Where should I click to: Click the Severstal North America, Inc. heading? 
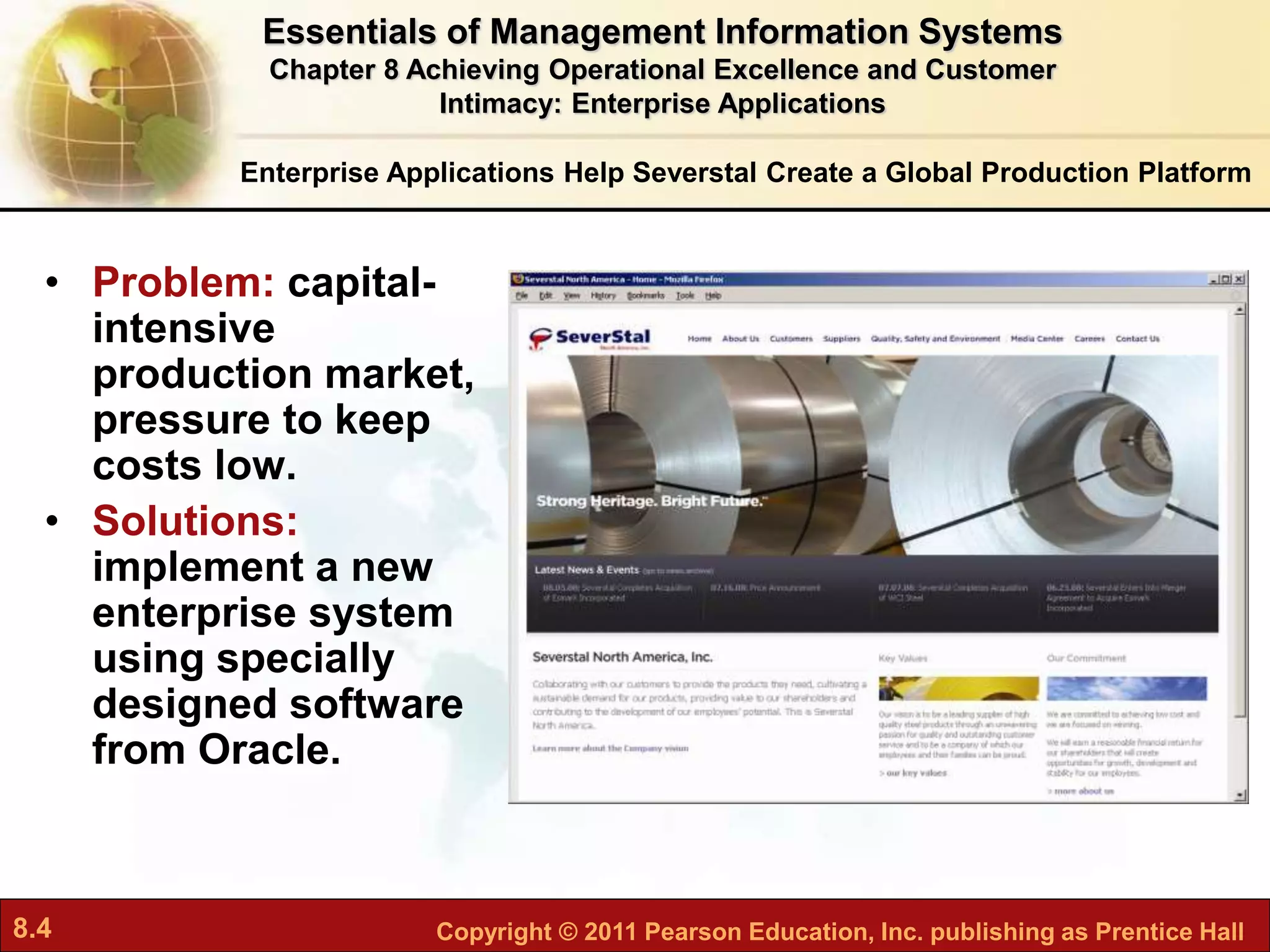(623, 657)
